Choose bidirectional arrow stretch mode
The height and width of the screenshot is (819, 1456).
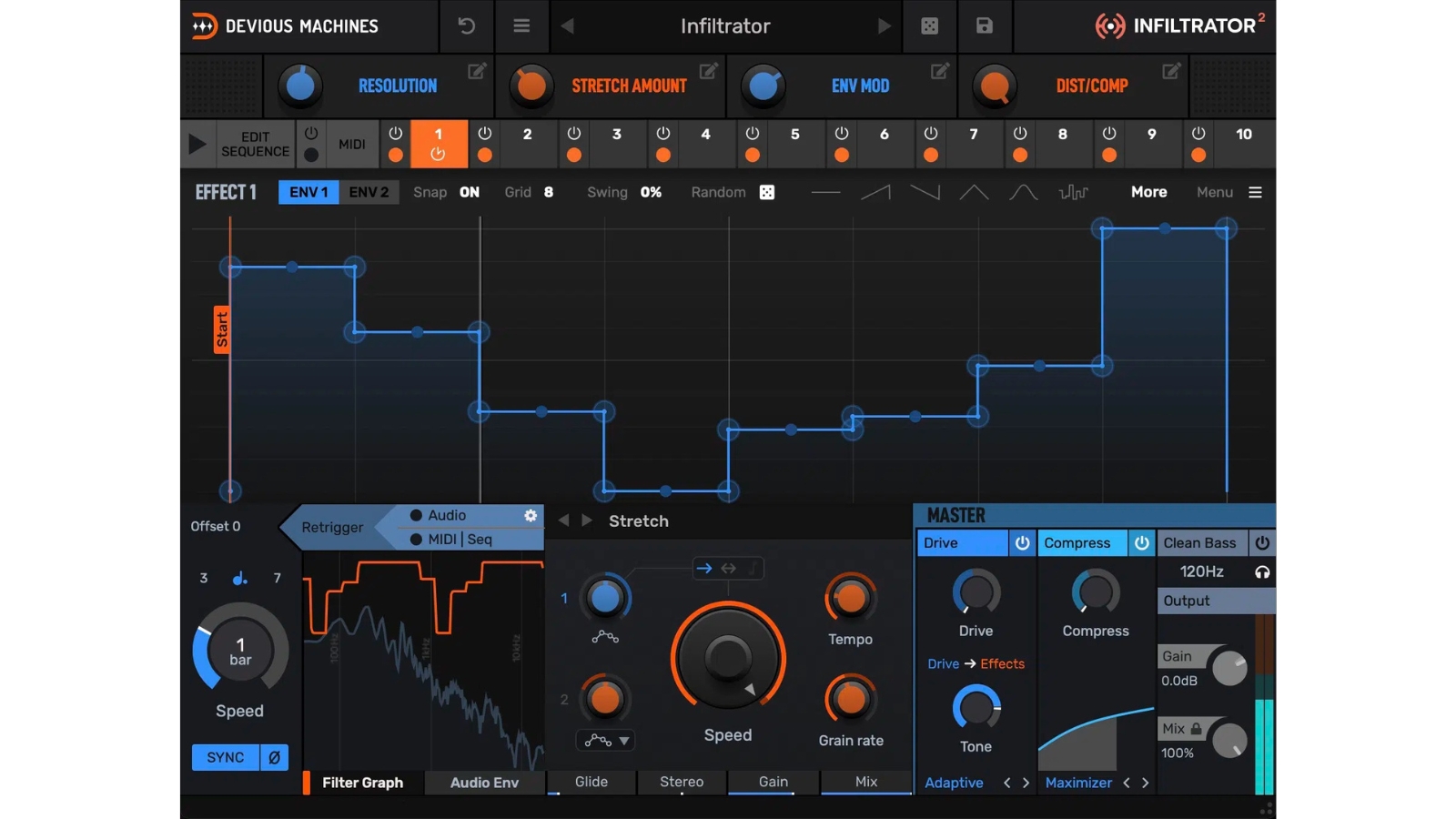729,569
